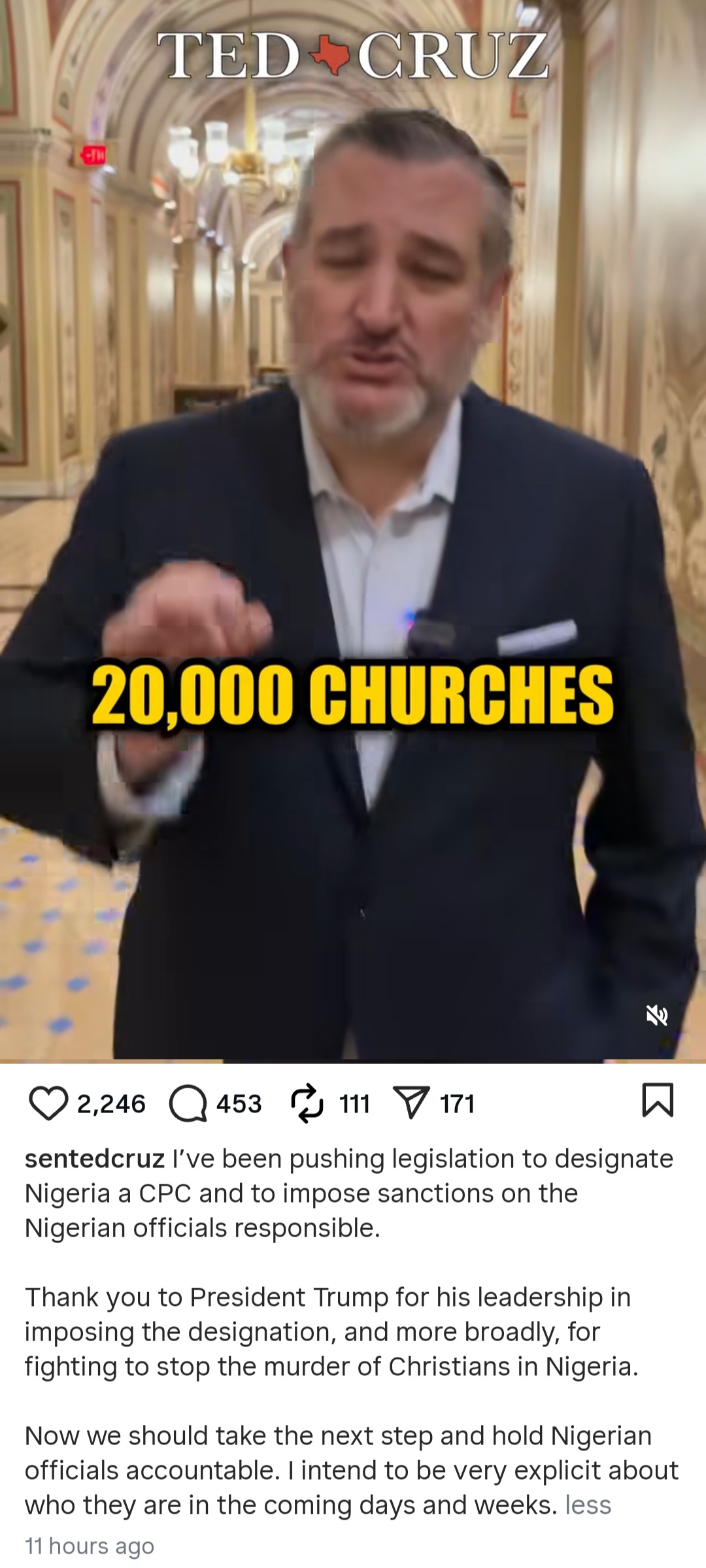Image resolution: width=706 pixels, height=1568 pixels.
Task: Tap the 171 shares count
Action: pos(457,1104)
